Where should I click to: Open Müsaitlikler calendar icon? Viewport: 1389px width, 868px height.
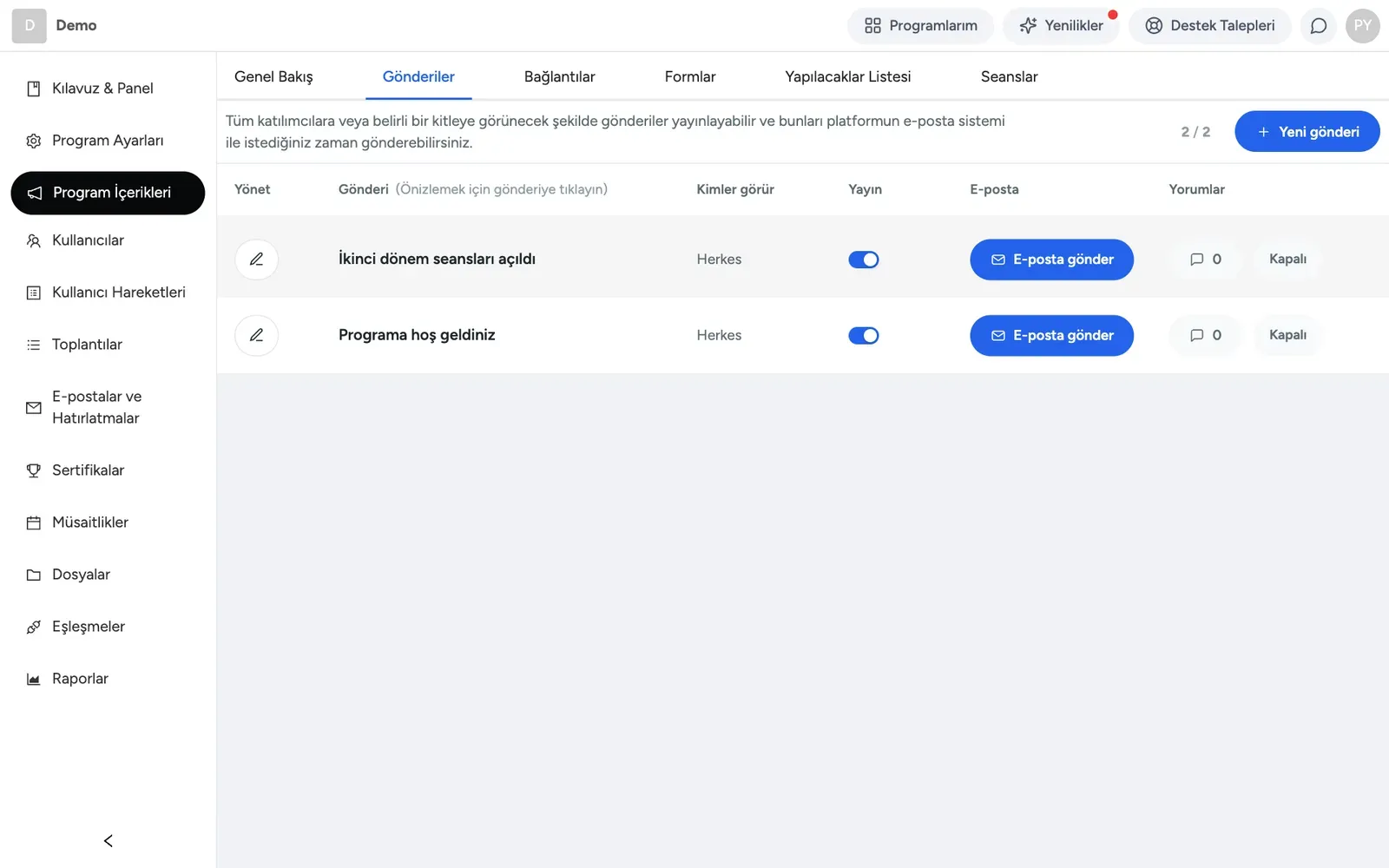coord(34,523)
